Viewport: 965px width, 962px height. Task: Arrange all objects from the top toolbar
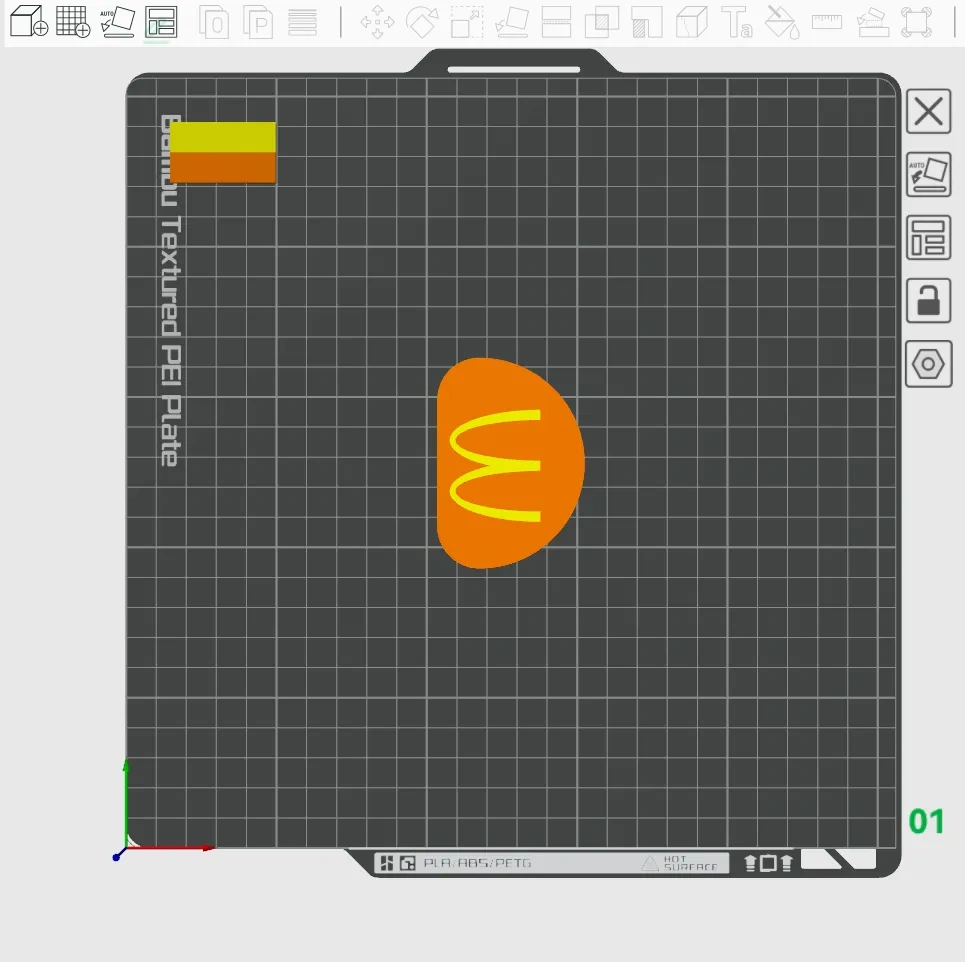[161, 22]
